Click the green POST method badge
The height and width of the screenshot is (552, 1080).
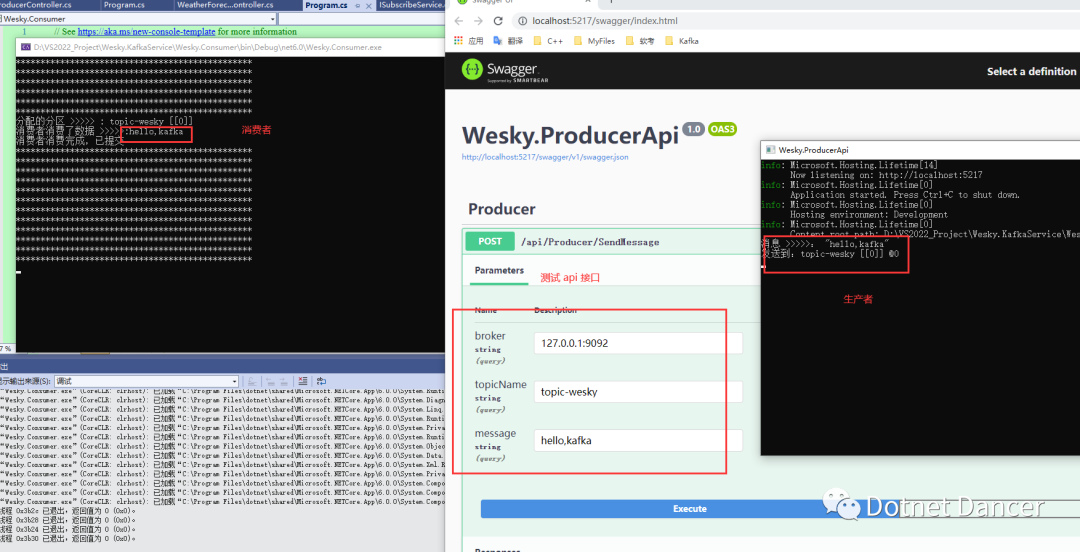(x=490, y=241)
